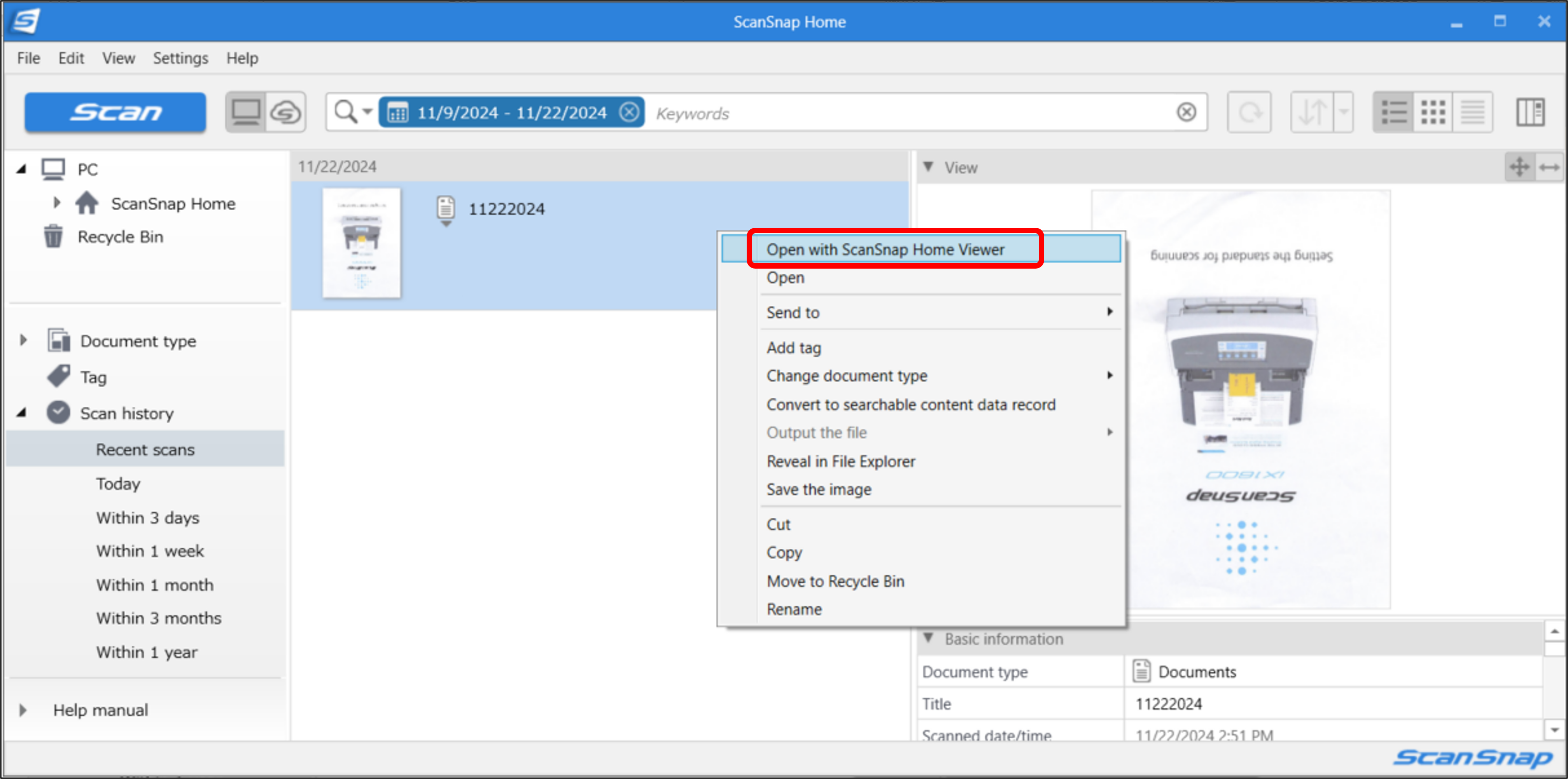Select Within 3 months filter
The height and width of the screenshot is (779, 1568).
click(x=158, y=618)
